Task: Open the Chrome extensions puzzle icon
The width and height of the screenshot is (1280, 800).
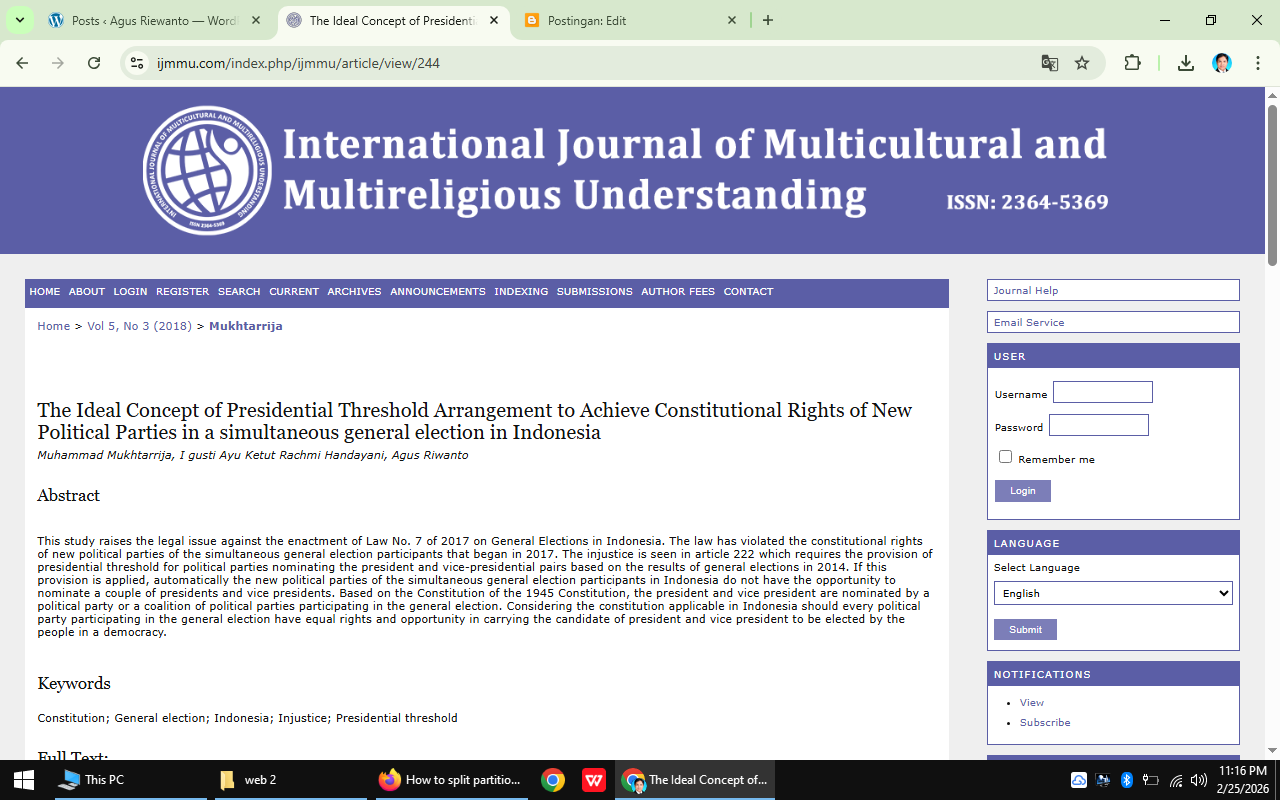Action: click(x=1132, y=63)
